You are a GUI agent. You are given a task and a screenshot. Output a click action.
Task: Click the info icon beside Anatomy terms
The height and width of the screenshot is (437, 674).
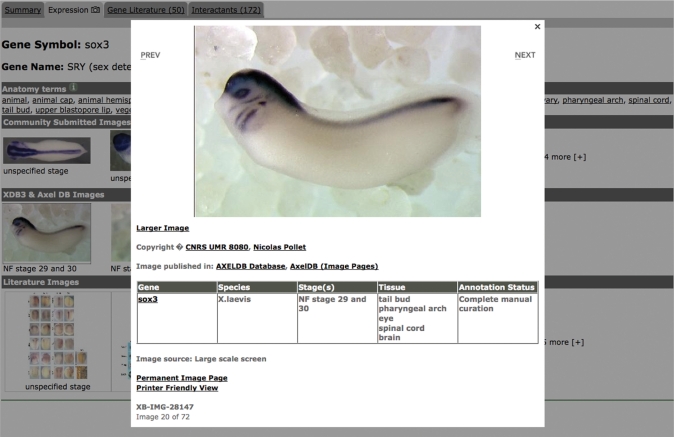73,88
